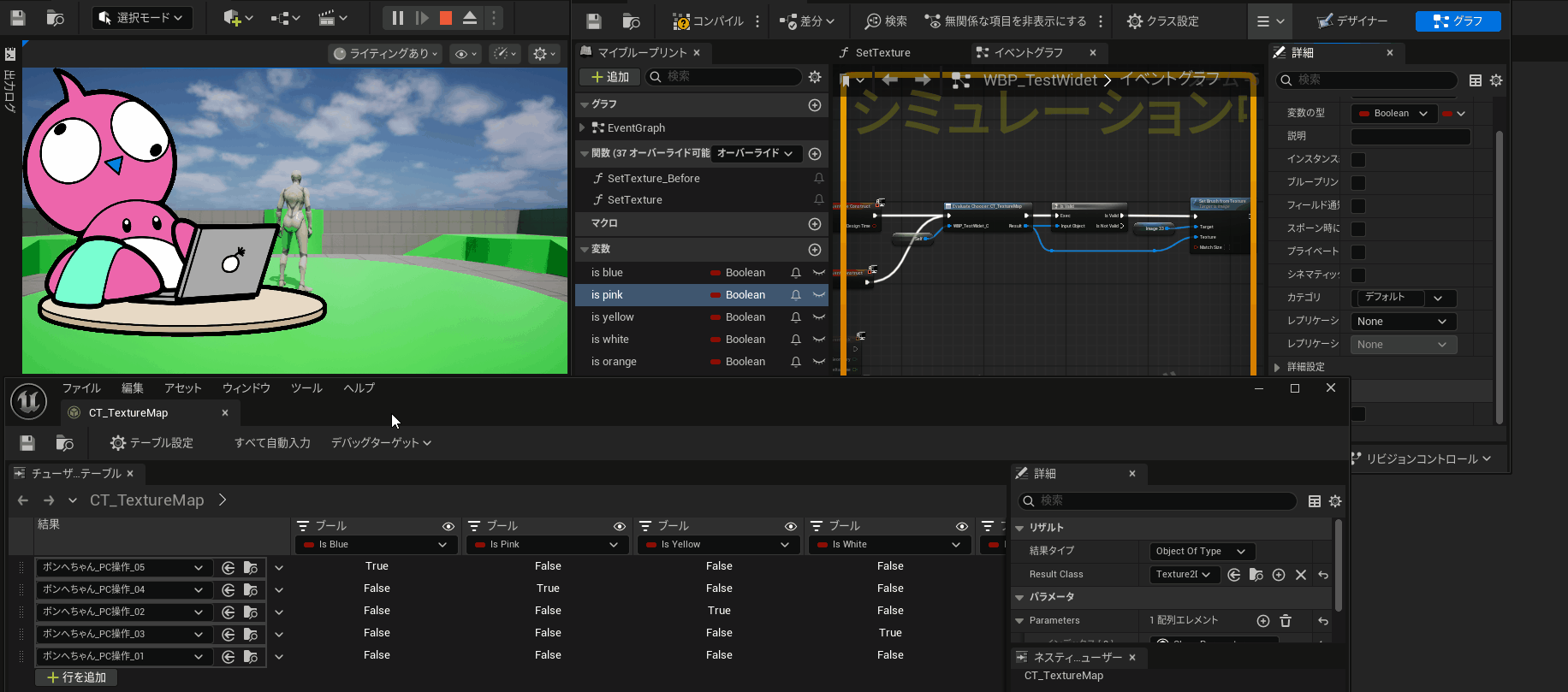This screenshot has width=1568, height=692.
Task: Toggle visibility eye for is pink variable
Action: 819,295
